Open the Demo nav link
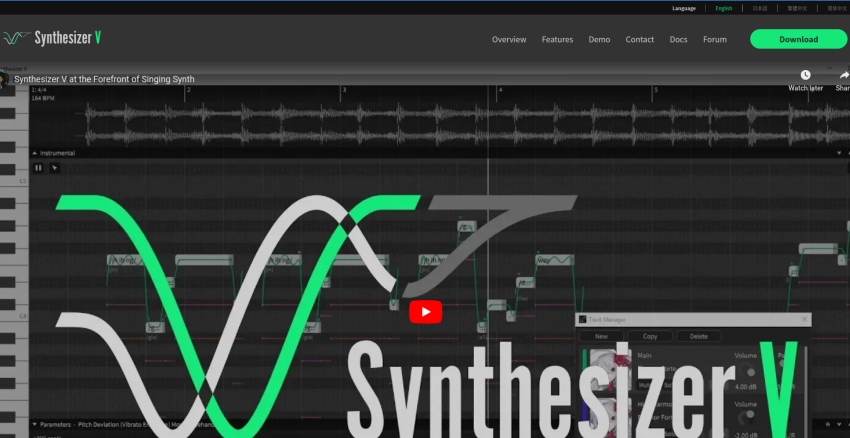Image resolution: width=850 pixels, height=438 pixels. tap(599, 40)
